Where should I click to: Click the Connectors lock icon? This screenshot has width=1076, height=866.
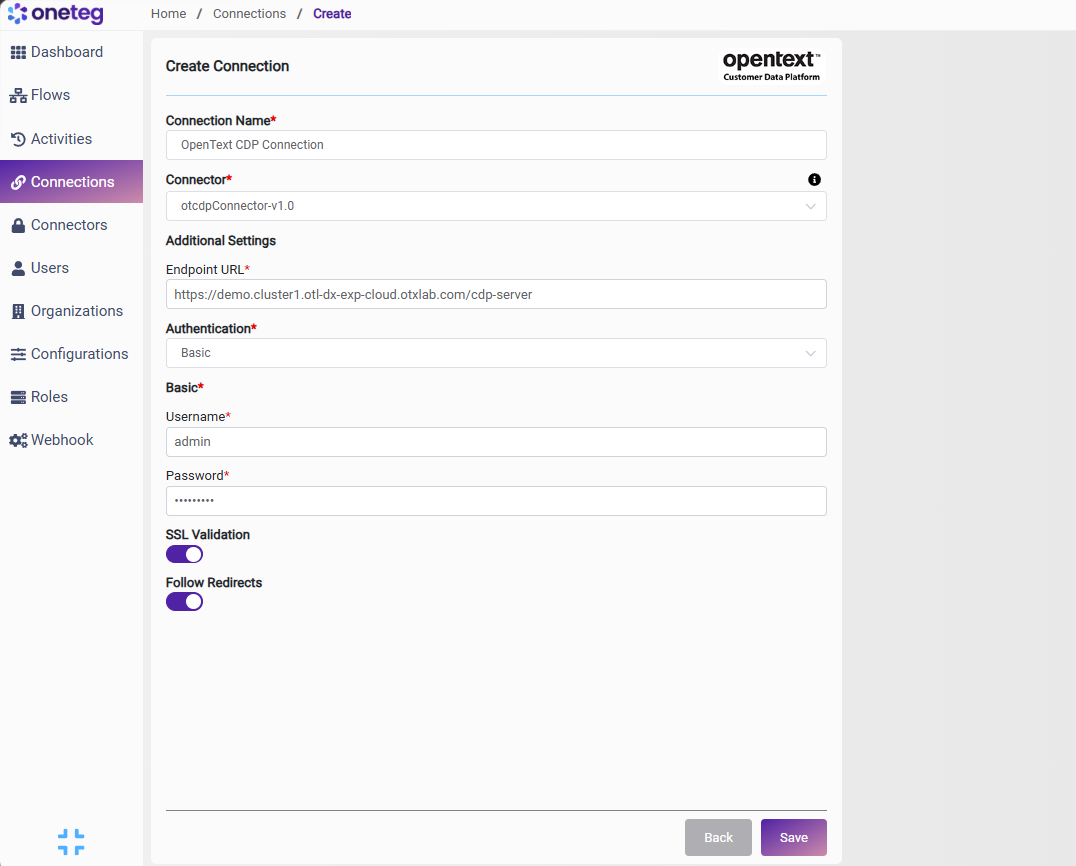[19, 226]
